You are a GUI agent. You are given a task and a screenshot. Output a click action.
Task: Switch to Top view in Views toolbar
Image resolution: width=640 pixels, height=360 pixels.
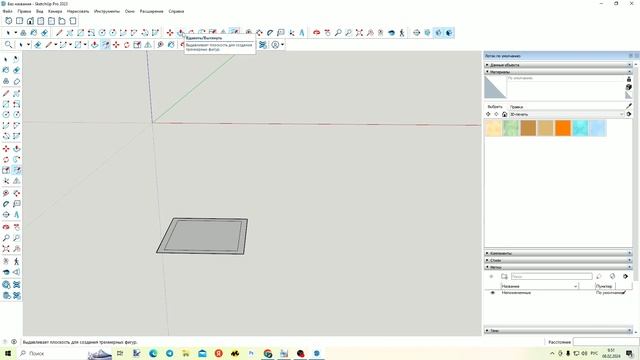tap(19, 21)
